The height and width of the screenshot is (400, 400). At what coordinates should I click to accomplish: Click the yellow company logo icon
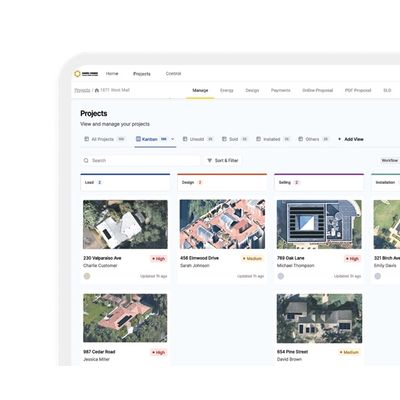pyautogui.click(x=77, y=74)
